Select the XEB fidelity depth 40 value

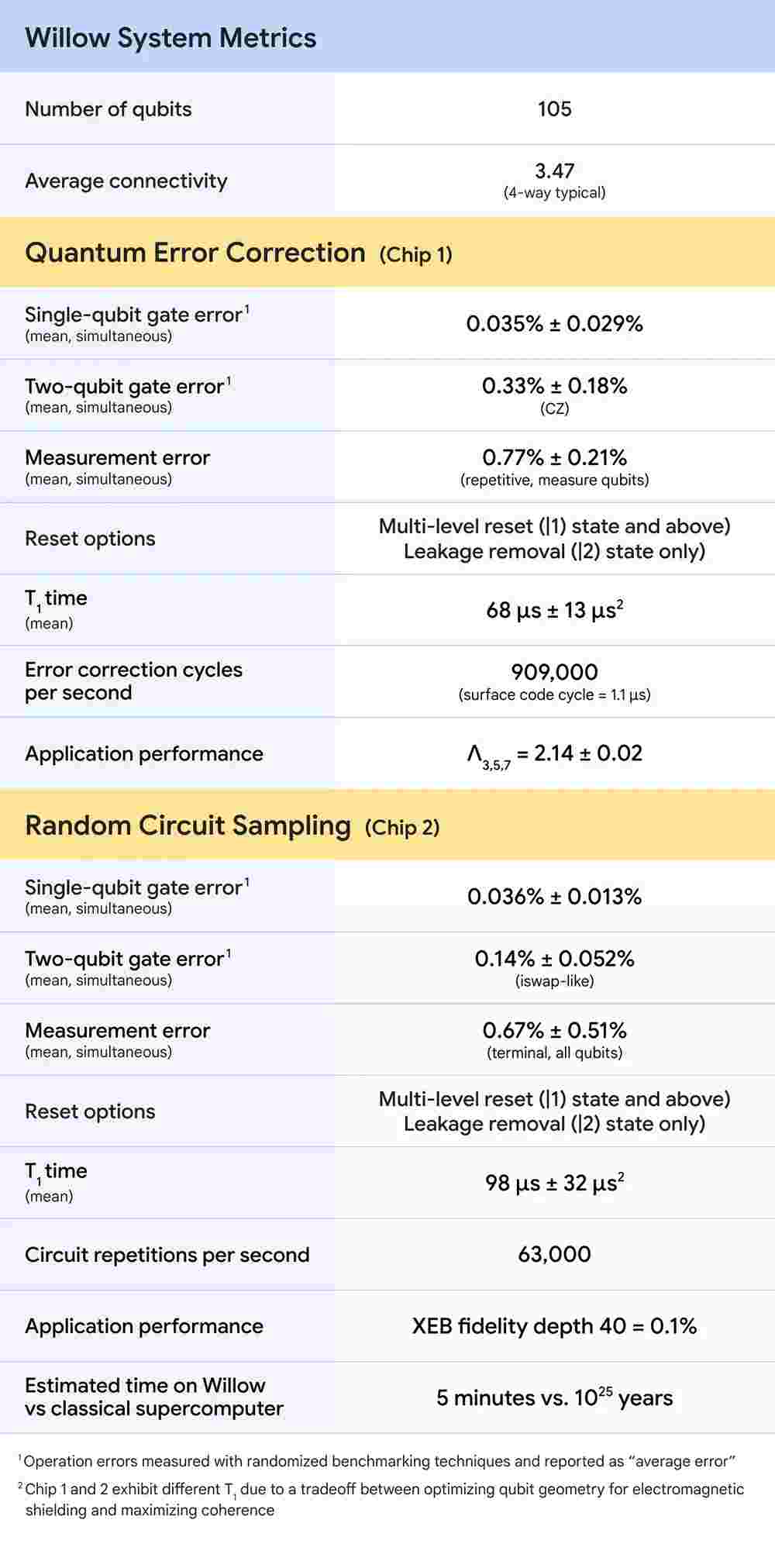[x=554, y=1326]
